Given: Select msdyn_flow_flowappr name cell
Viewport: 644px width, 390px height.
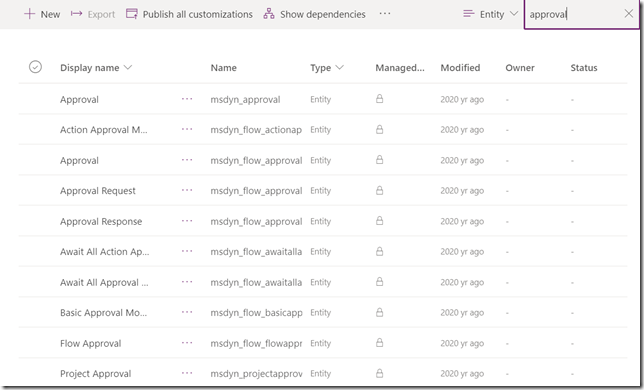Looking at the screenshot, I should coord(256,344).
